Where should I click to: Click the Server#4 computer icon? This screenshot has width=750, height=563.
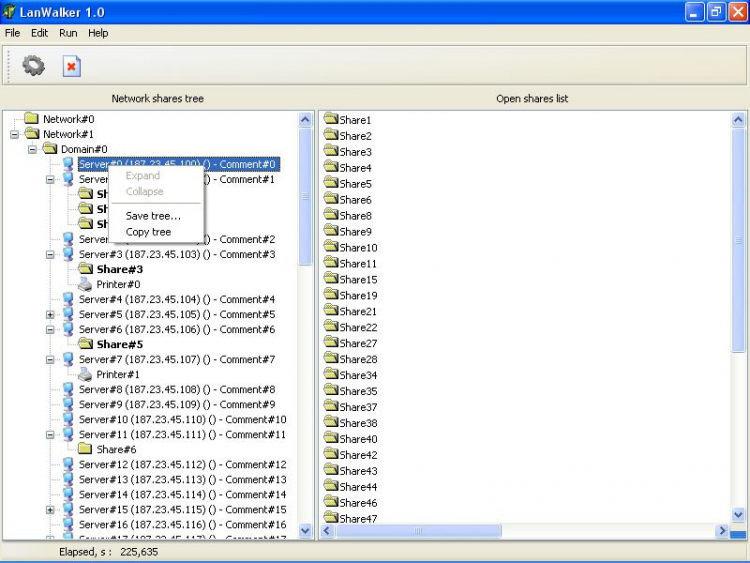68,299
